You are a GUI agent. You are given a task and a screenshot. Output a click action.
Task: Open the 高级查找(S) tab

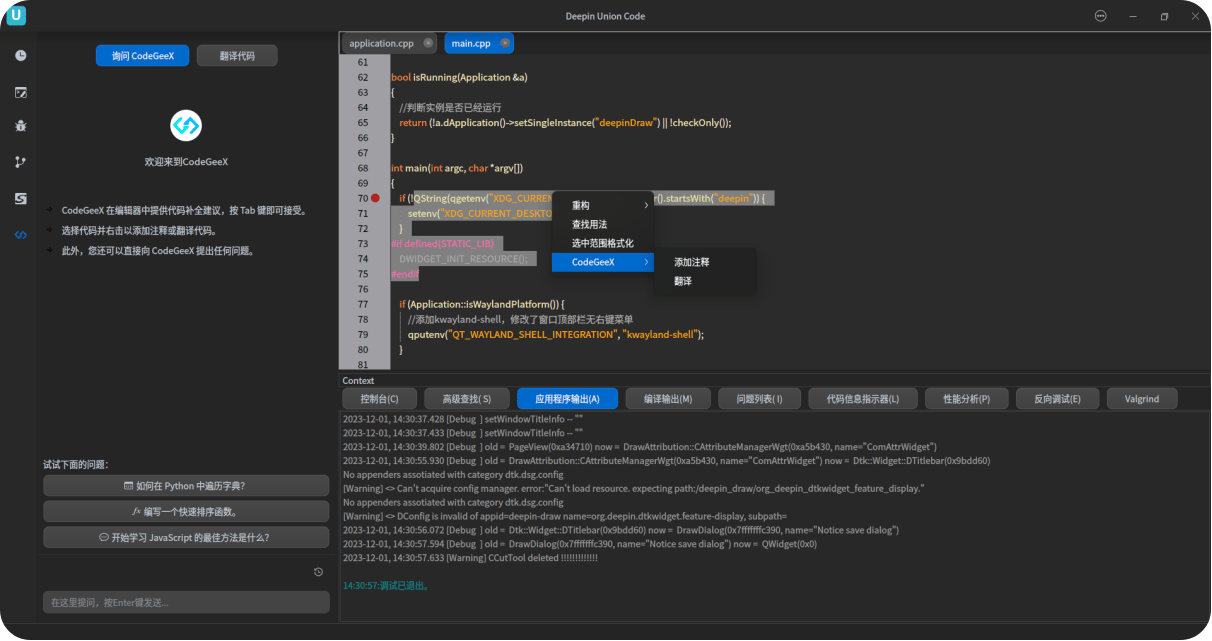click(467, 399)
